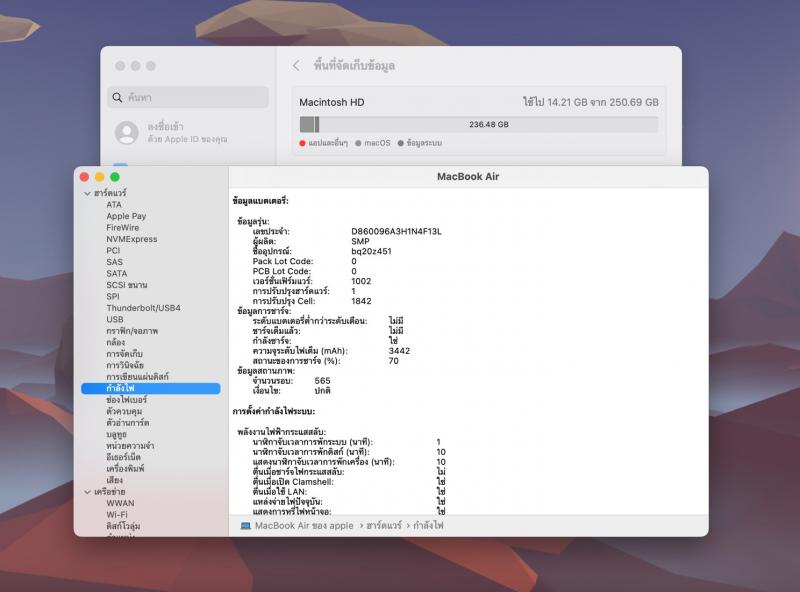Click device name value bq20z451
The height and width of the screenshot is (592, 800).
tap(371, 251)
